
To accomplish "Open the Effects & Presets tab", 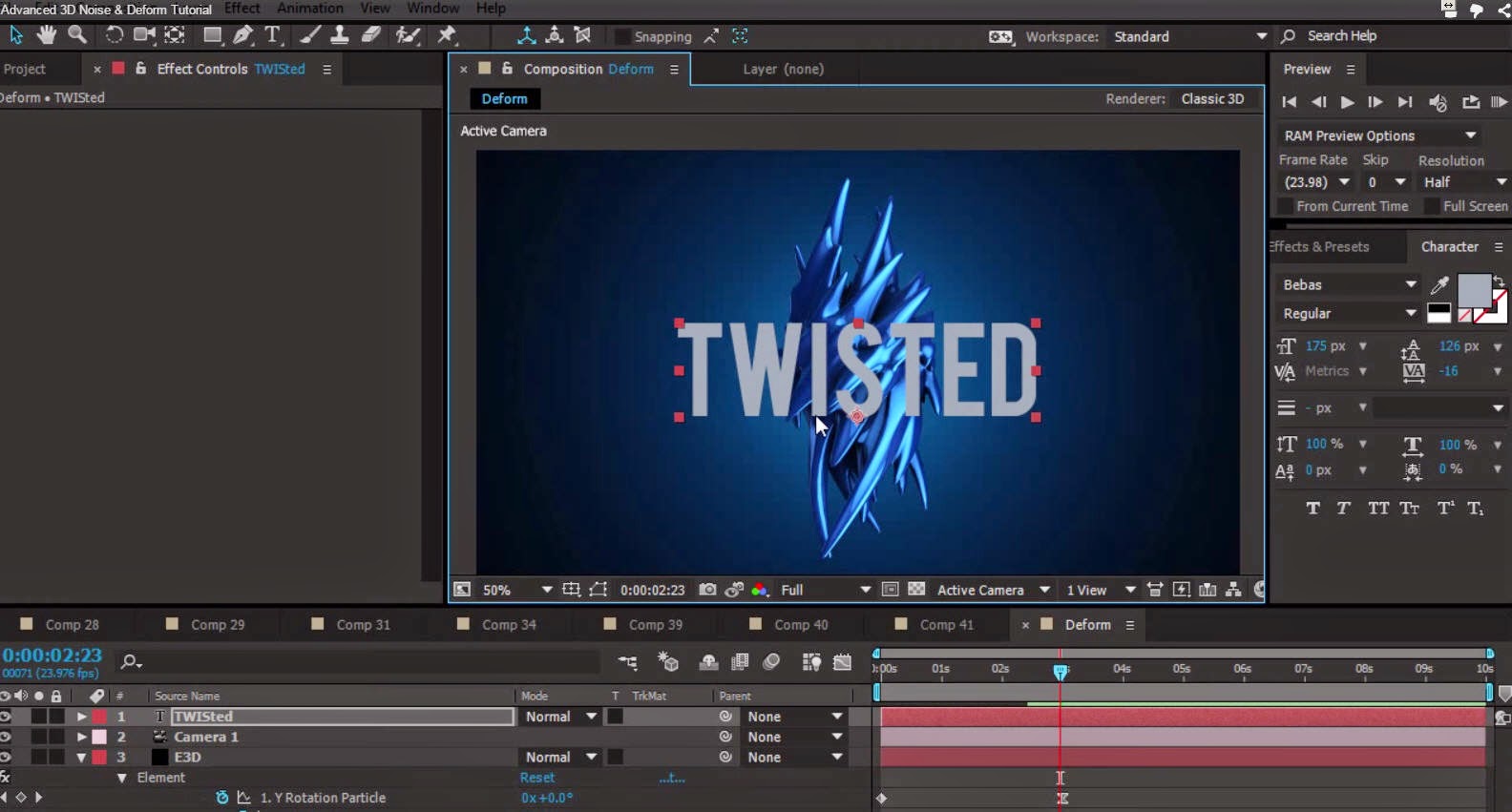I will click(x=1319, y=246).
